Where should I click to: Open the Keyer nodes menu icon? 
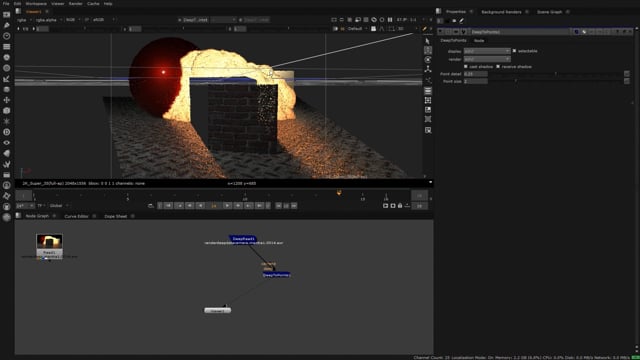pyautogui.click(x=7, y=79)
